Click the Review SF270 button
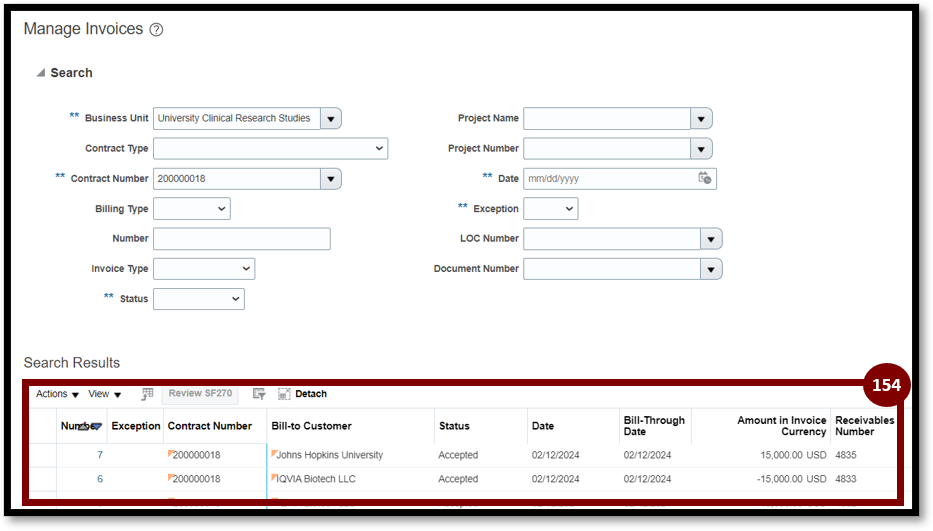 pyautogui.click(x=200, y=393)
